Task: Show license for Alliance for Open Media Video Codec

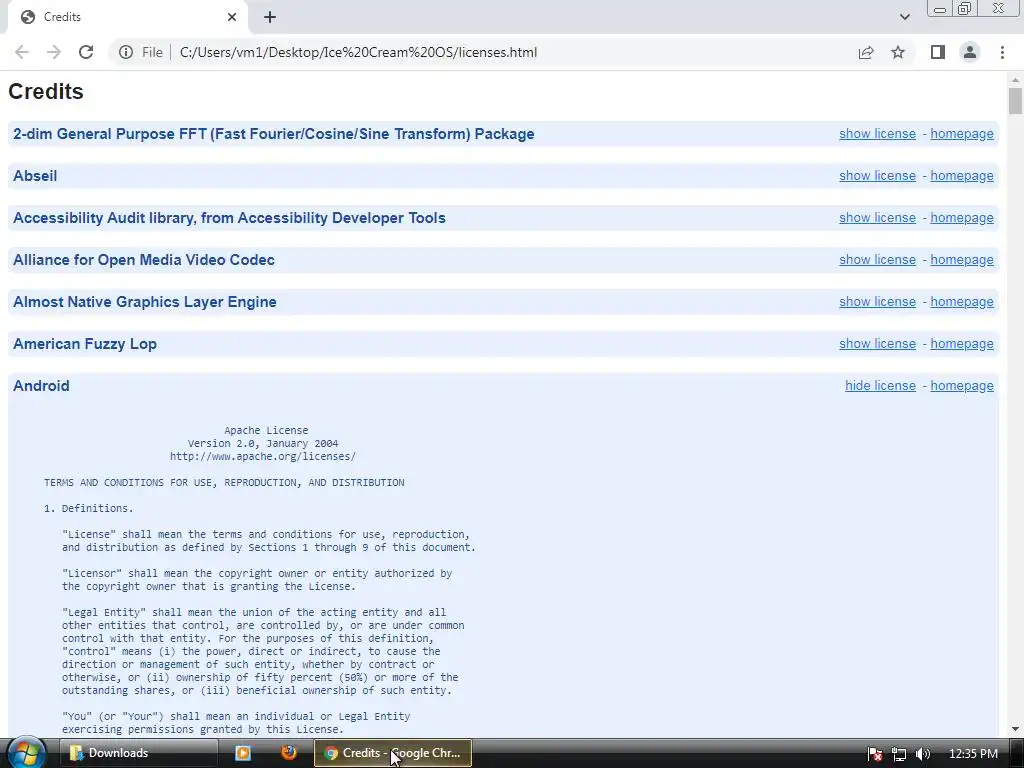Action: (x=877, y=260)
